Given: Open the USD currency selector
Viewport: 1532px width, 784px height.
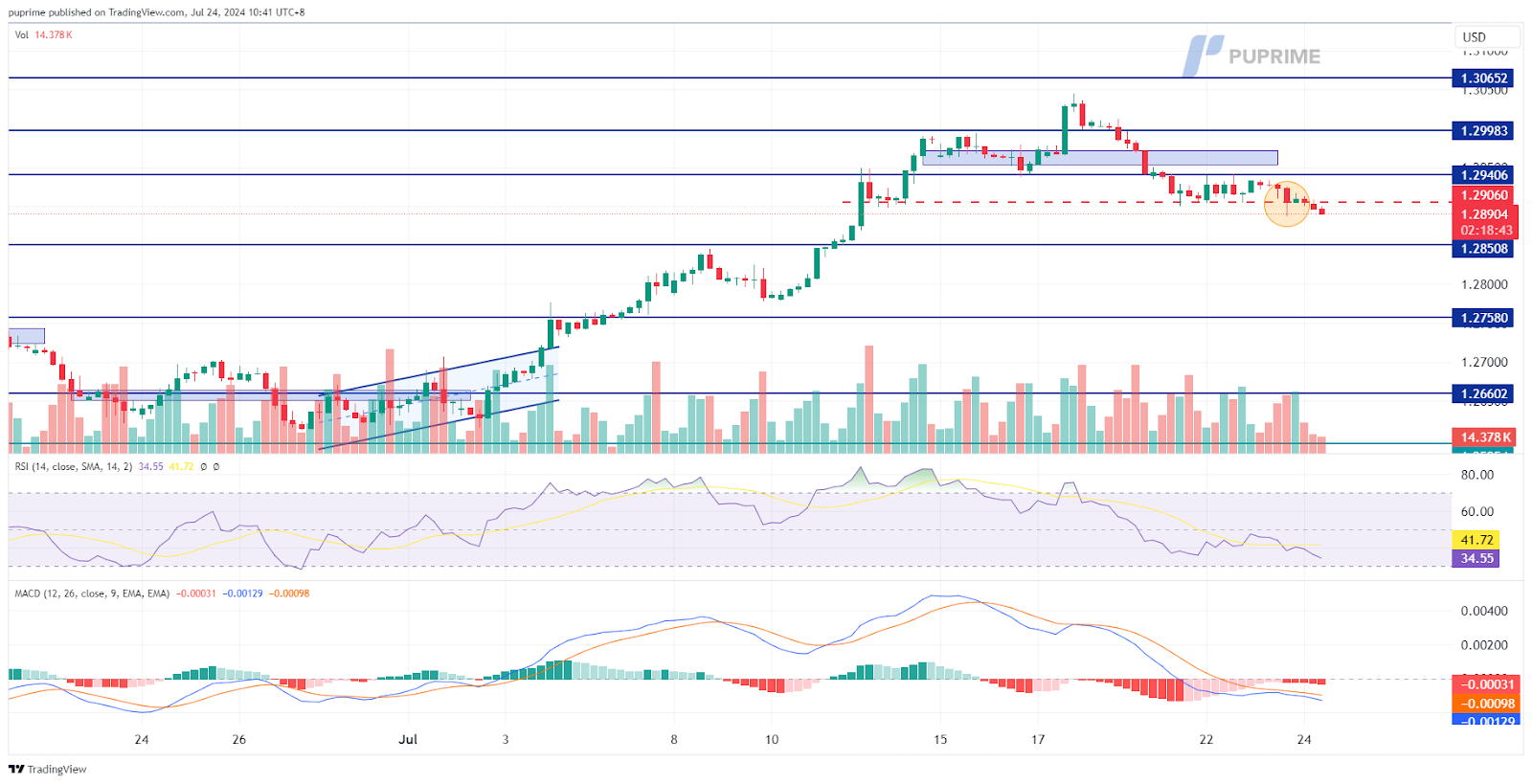Looking at the screenshot, I should coord(1486,37).
